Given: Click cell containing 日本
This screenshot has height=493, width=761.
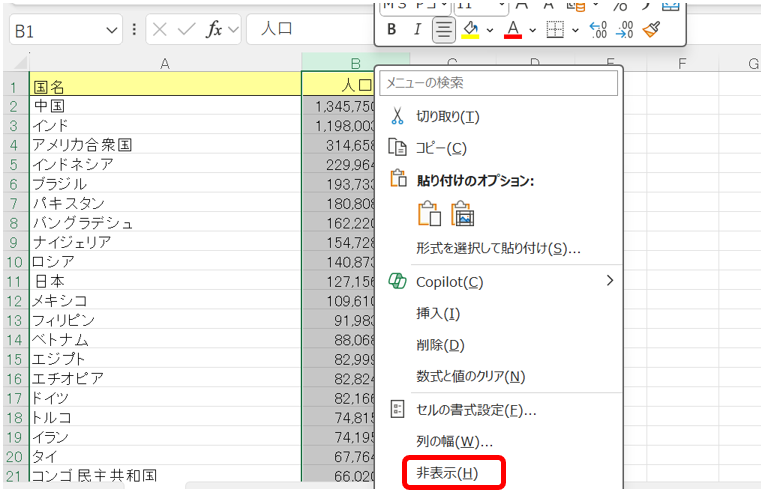Looking at the screenshot, I should (165, 280).
